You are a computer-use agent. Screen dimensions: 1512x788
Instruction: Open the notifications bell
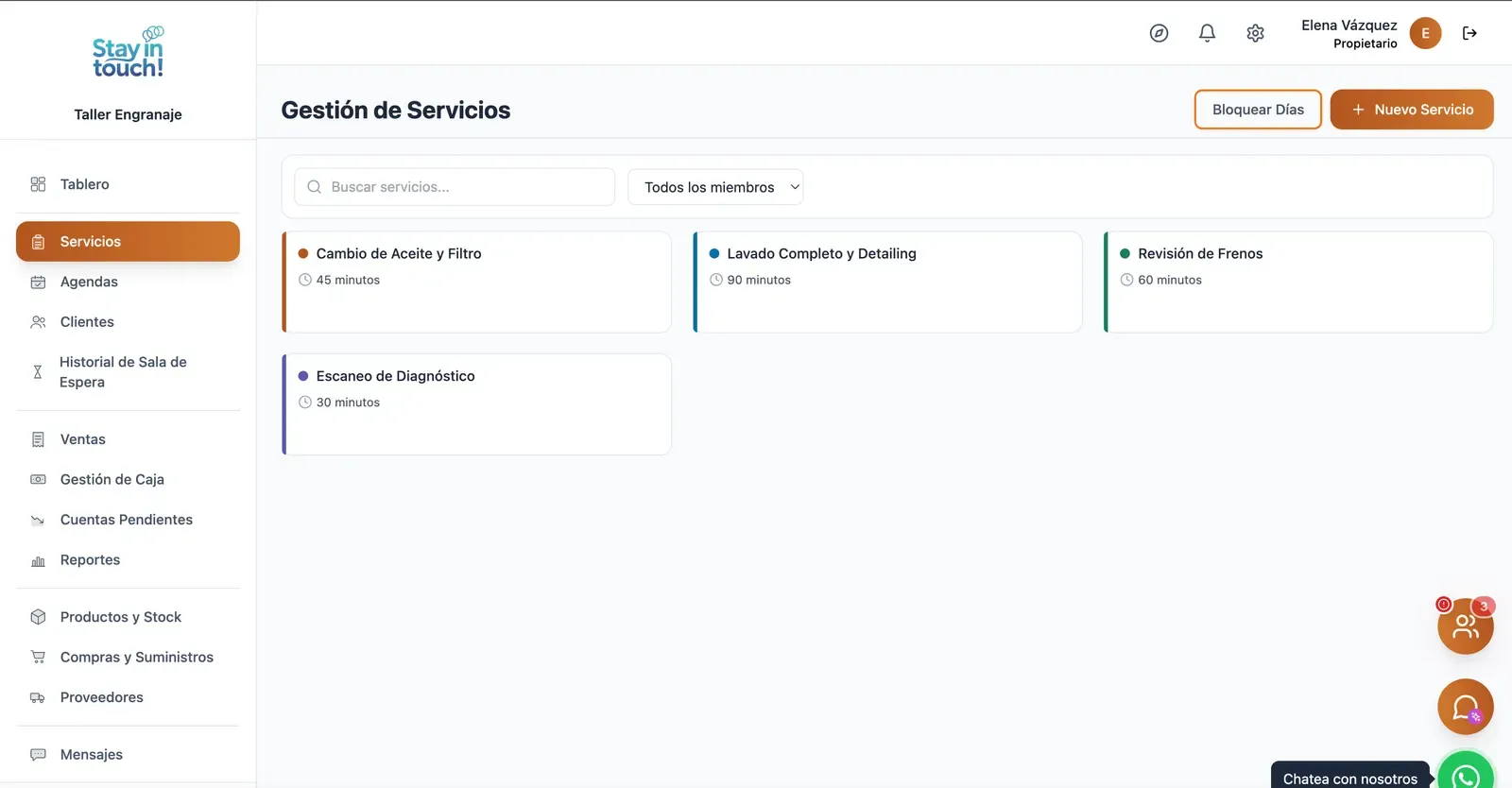tap(1207, 33)
